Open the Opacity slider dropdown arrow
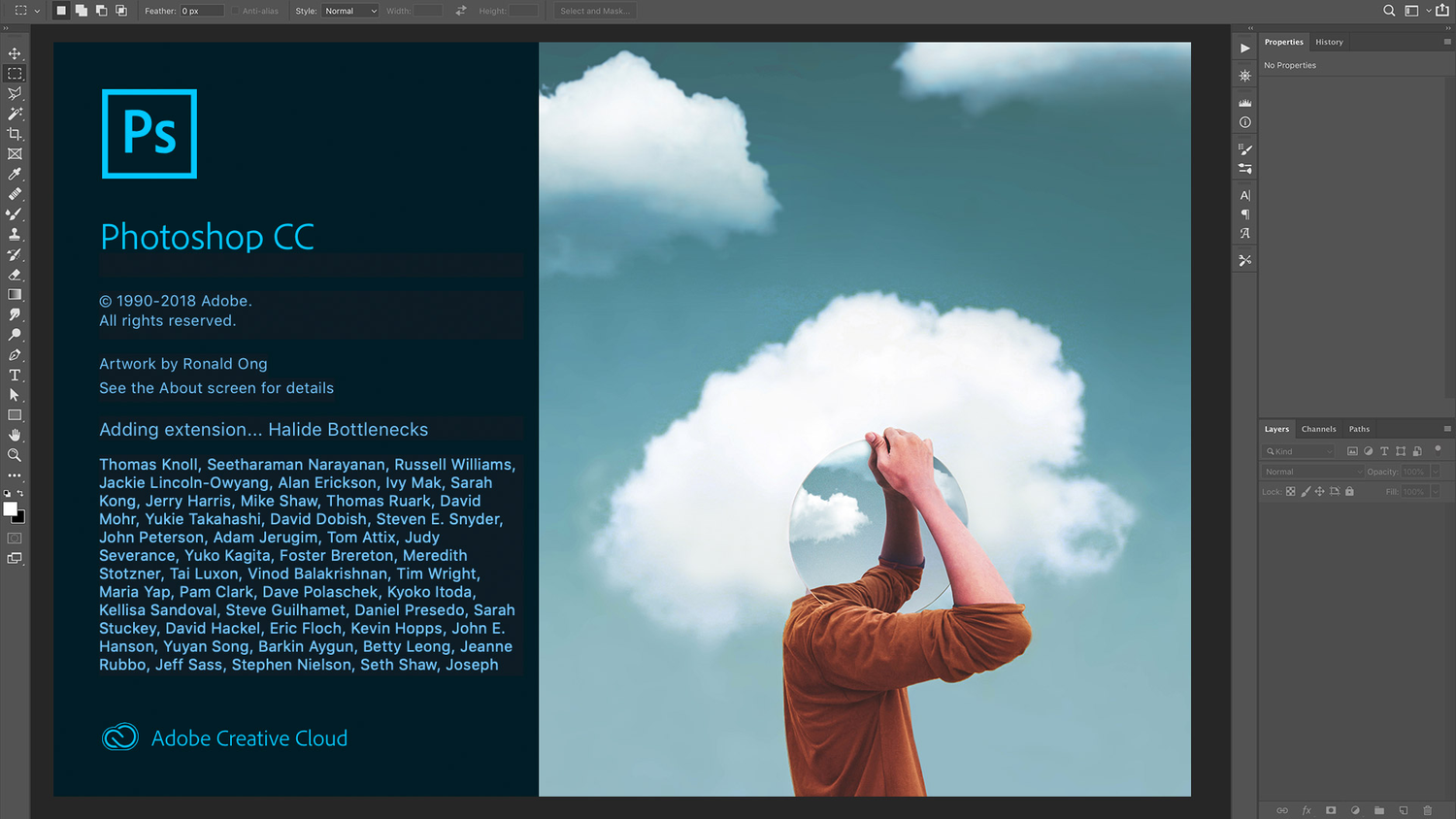 click(1435, 472)
